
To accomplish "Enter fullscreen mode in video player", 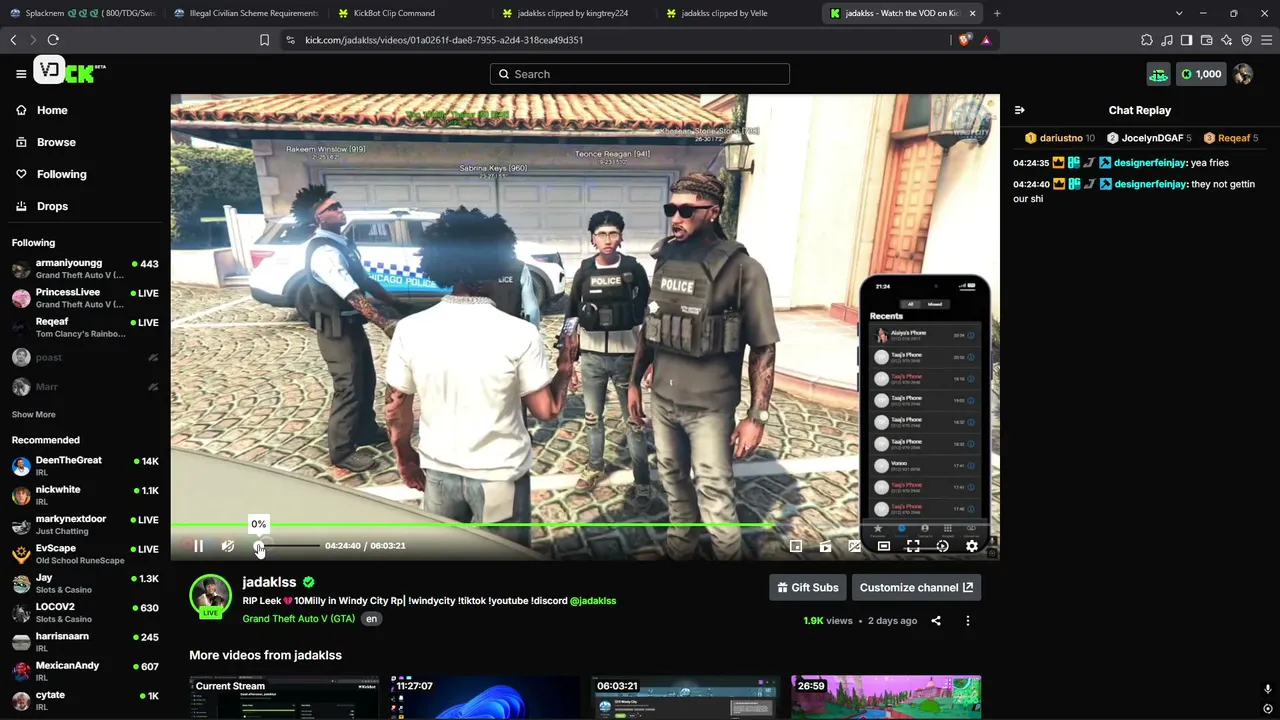I will click(x=913, y=546).
